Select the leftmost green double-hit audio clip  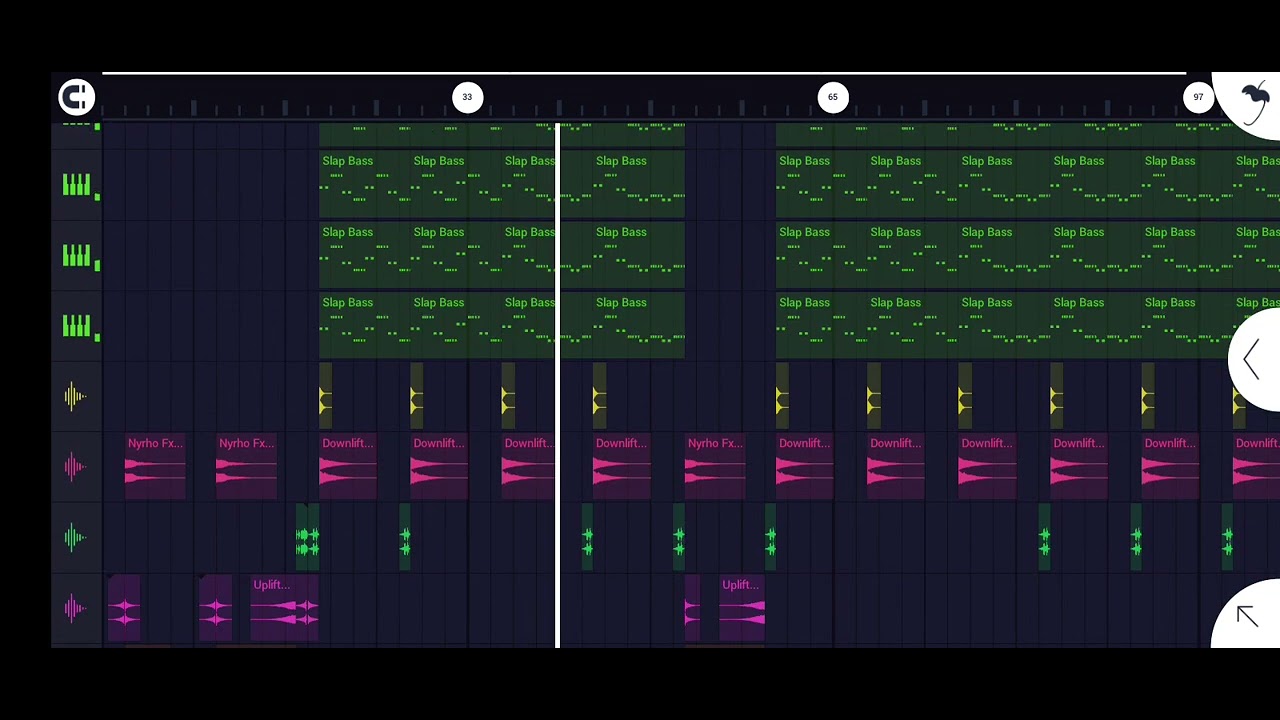(x=307, y=538)
